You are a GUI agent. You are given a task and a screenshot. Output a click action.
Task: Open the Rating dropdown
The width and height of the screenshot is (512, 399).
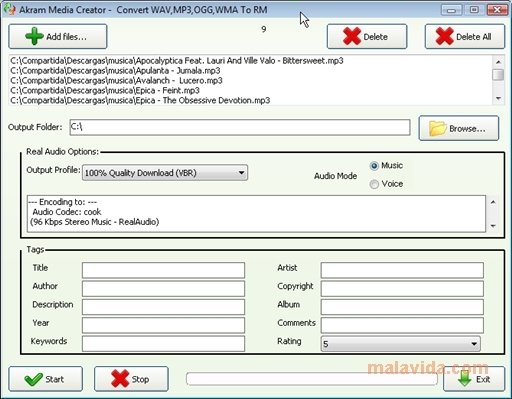tap(400, 344)
